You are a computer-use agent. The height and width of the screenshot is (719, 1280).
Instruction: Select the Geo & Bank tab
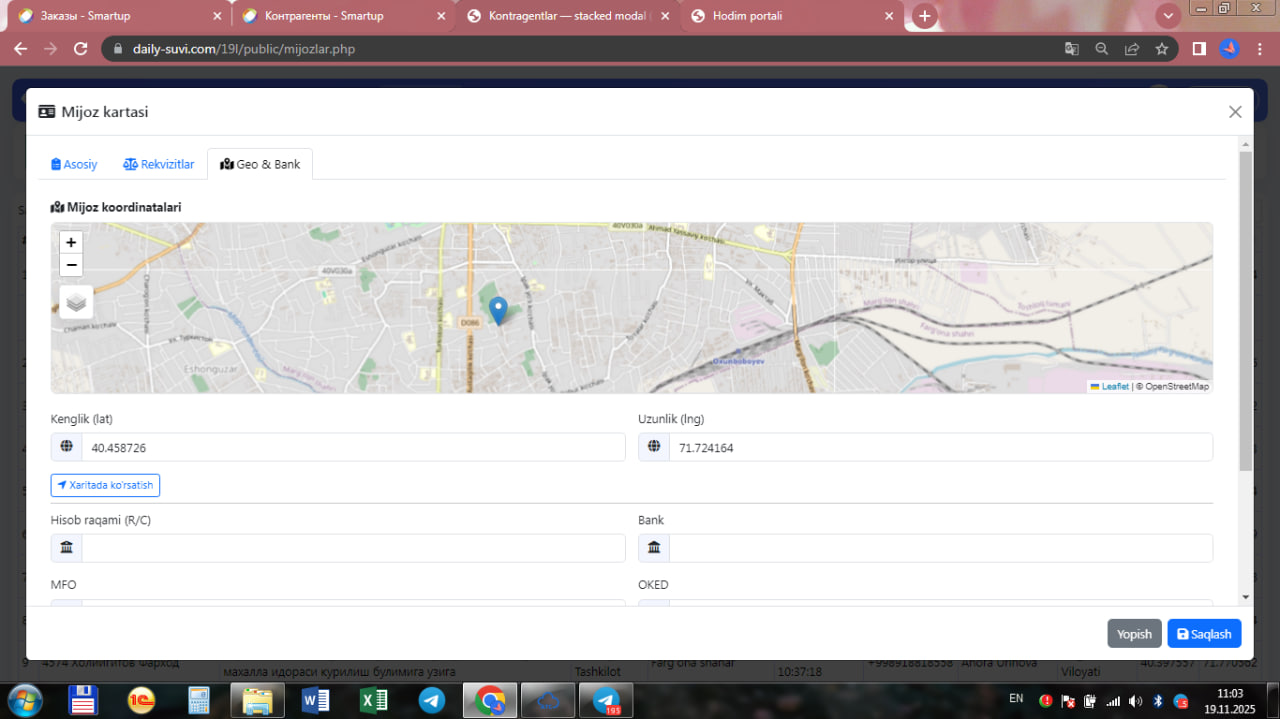(260, 164)
